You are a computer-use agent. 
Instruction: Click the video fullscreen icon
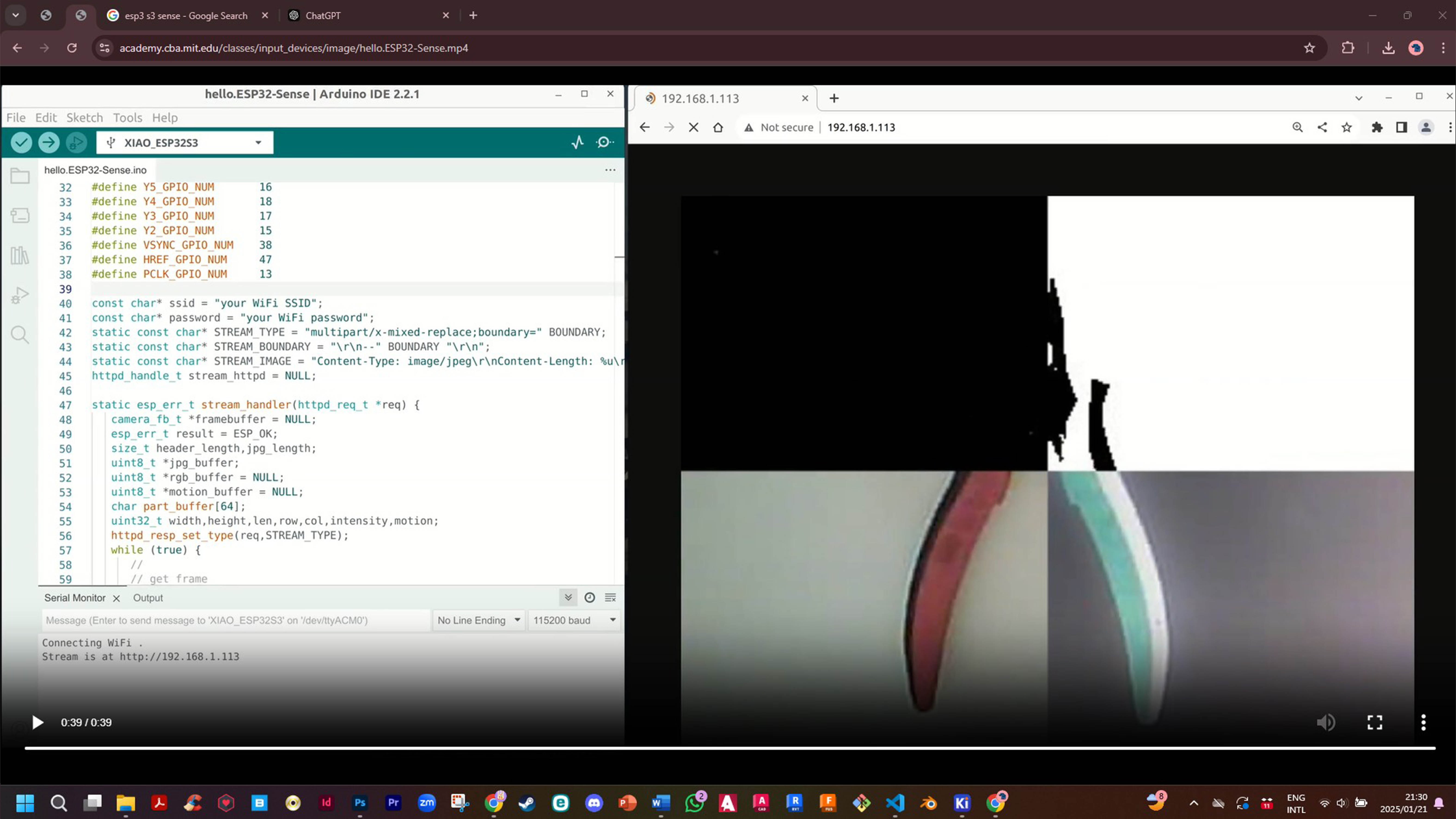(1375, 722)
